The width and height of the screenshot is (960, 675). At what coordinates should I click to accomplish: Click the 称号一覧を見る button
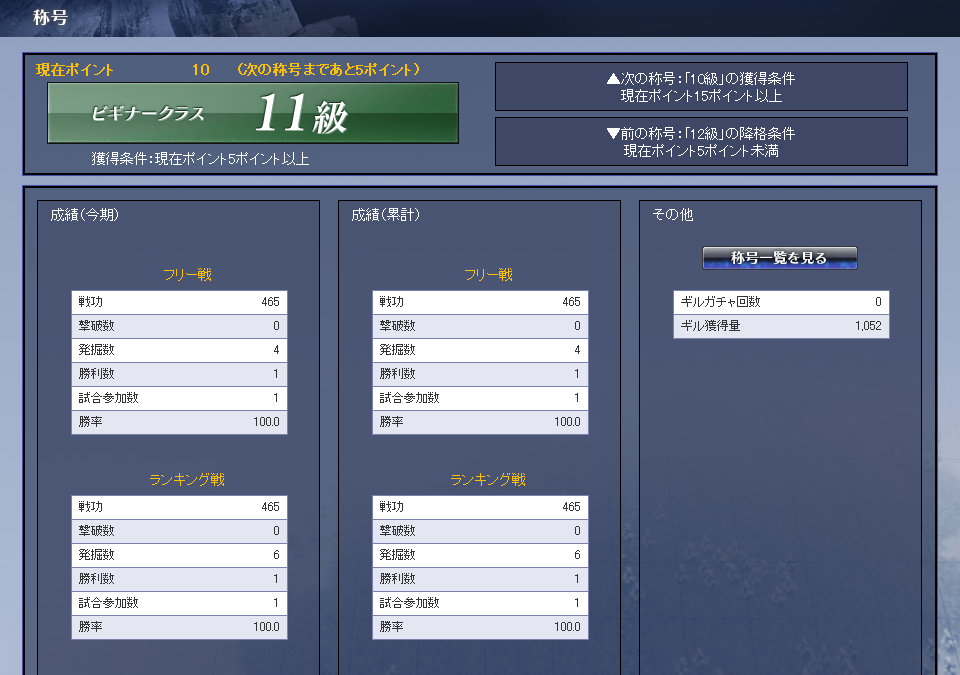[x=779, y=258]
